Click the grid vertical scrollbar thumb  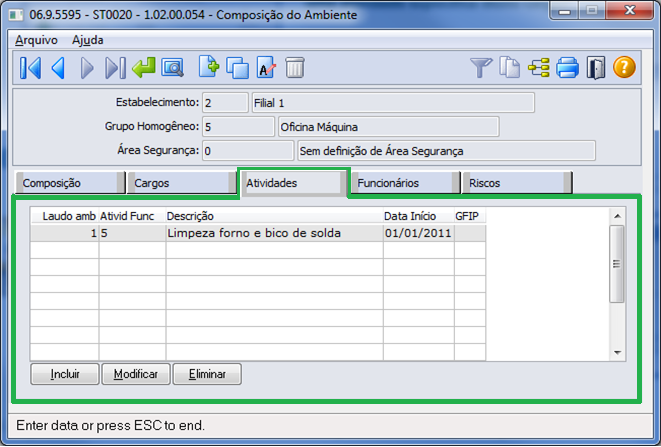pyautogui.click(x=617, y=264)
